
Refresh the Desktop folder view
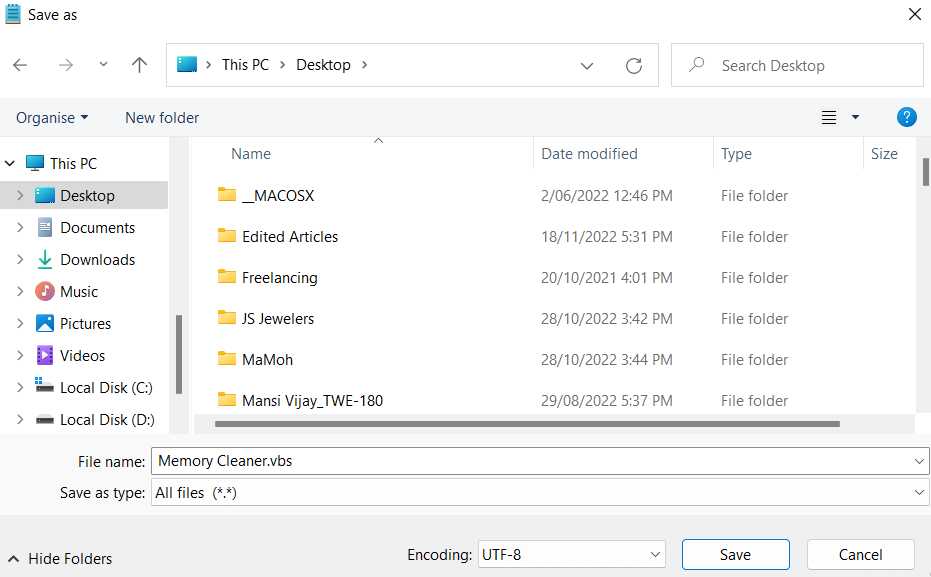(634, 65)
